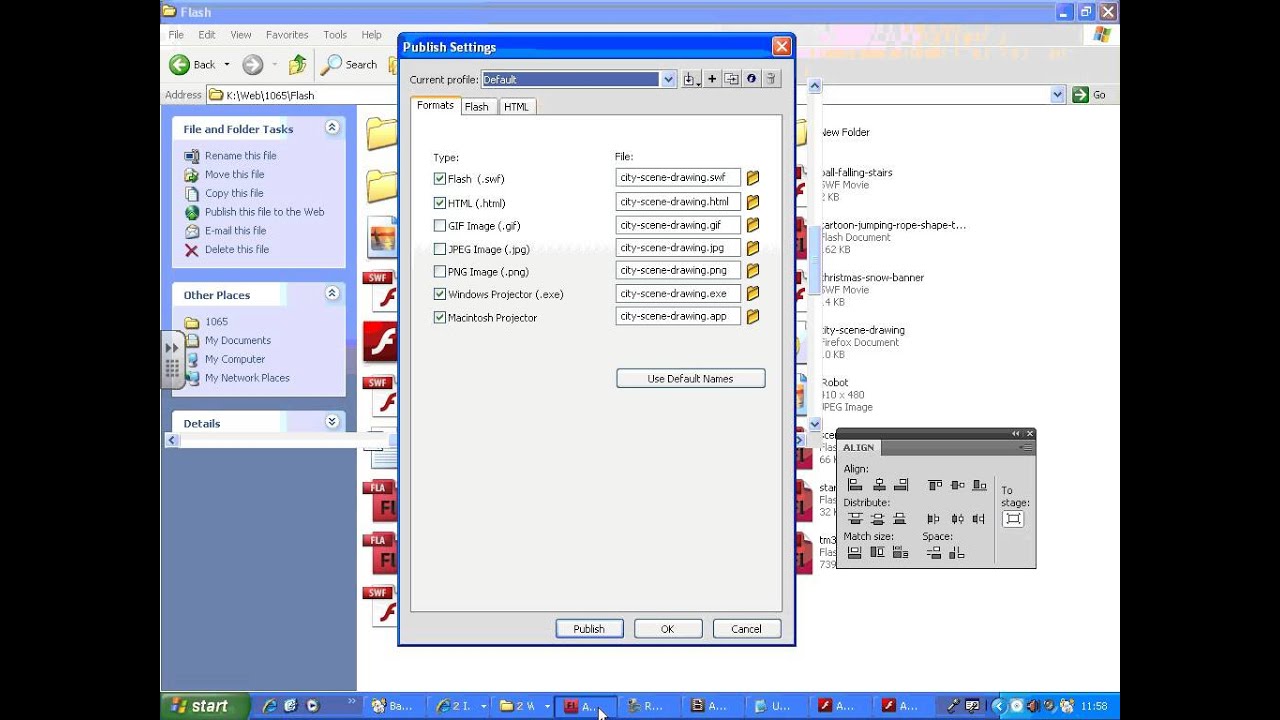Click Space evenly vertically icon
The height and width of the screenshot is (720, 1280).
pos(933,552)
